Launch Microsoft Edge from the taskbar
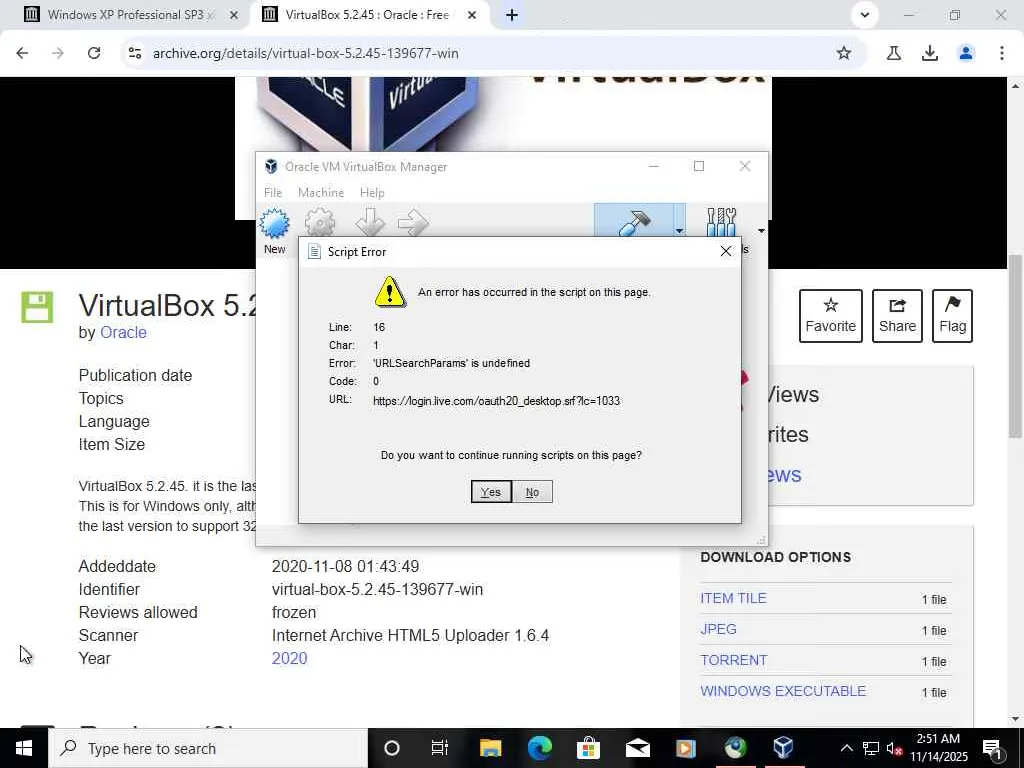 click(539, 748)
